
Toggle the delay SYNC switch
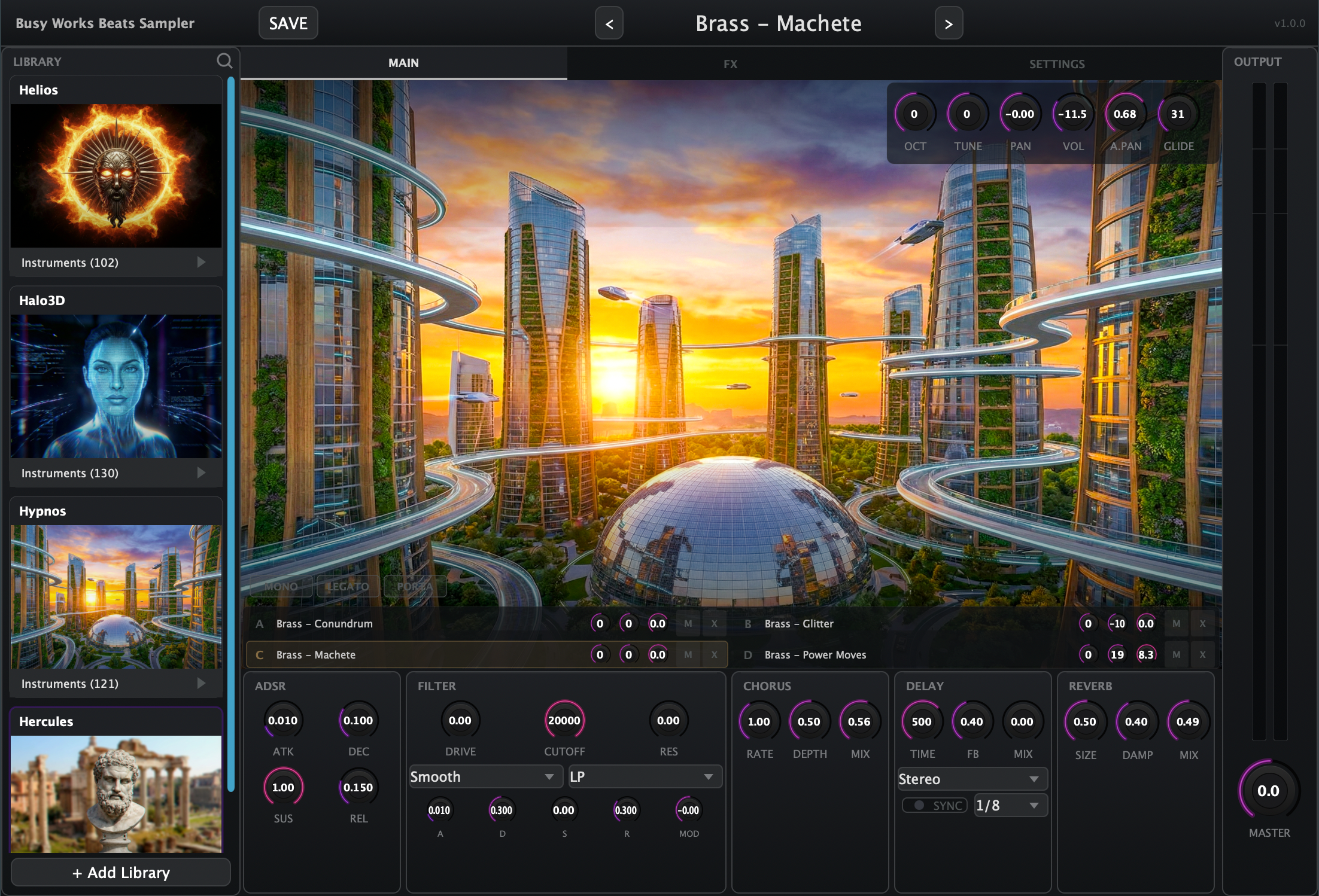935,805
